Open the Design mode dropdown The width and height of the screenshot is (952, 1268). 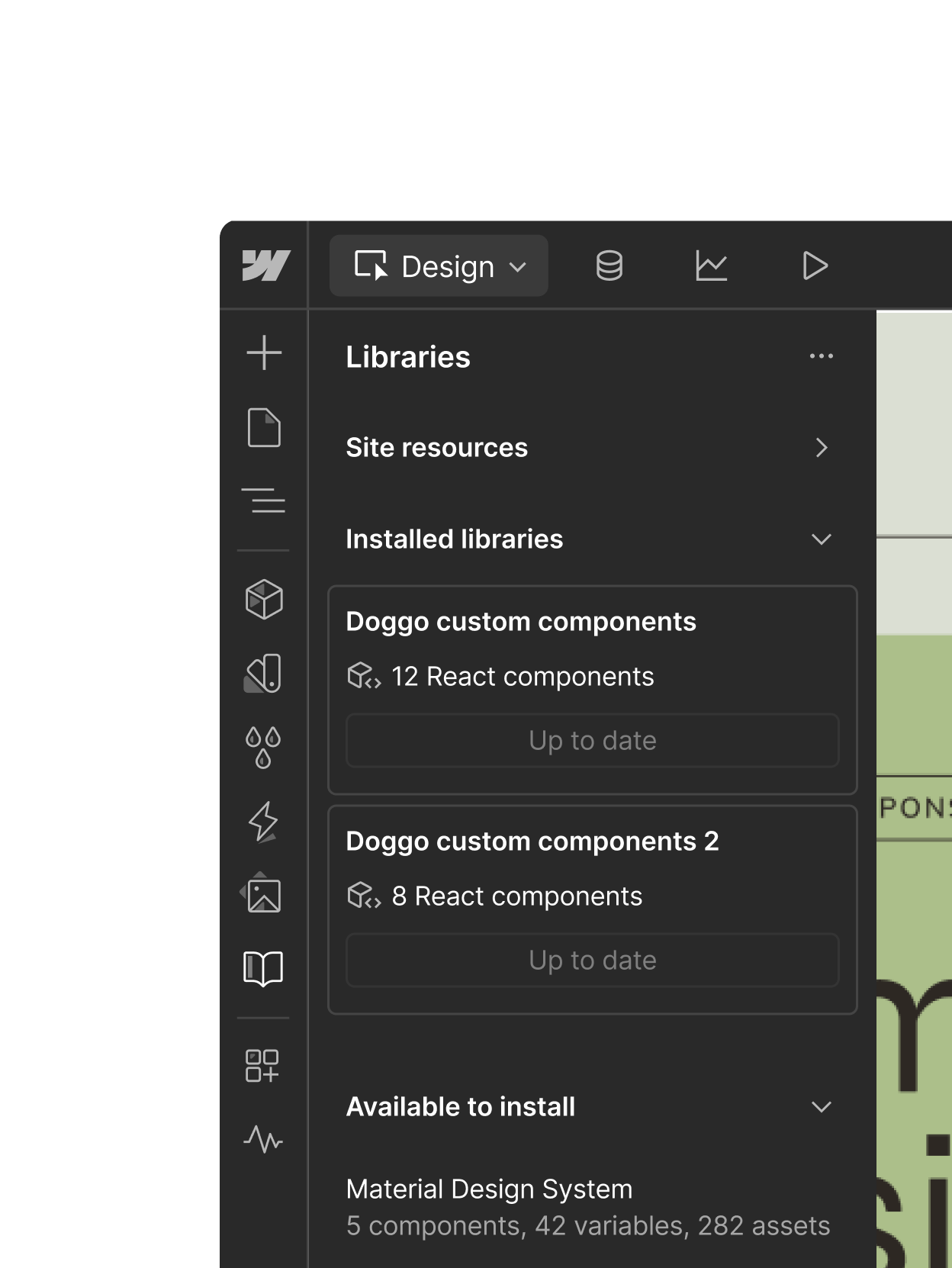(439, 266)
